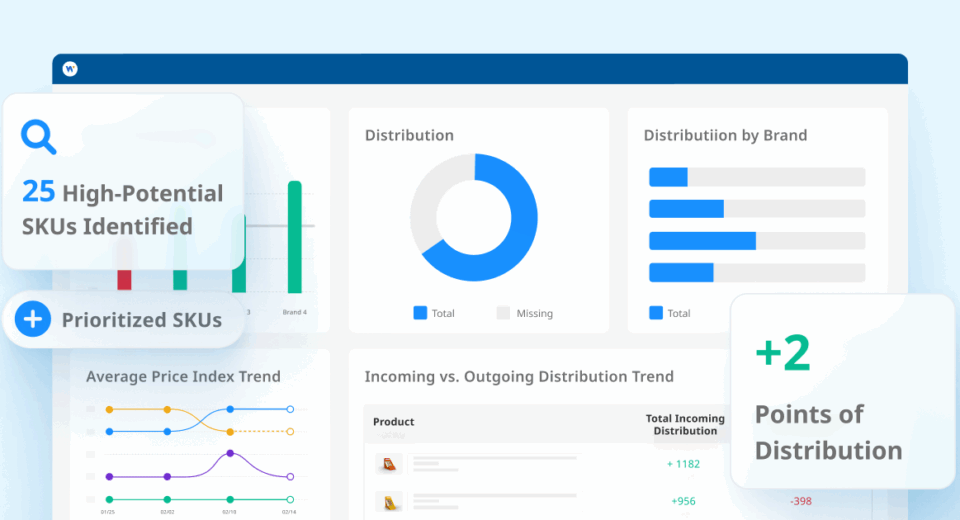The width and height of the screenshot is (960, 520).
Task: Click the purple peak point on the trend line
Action: tap(230, 453)
